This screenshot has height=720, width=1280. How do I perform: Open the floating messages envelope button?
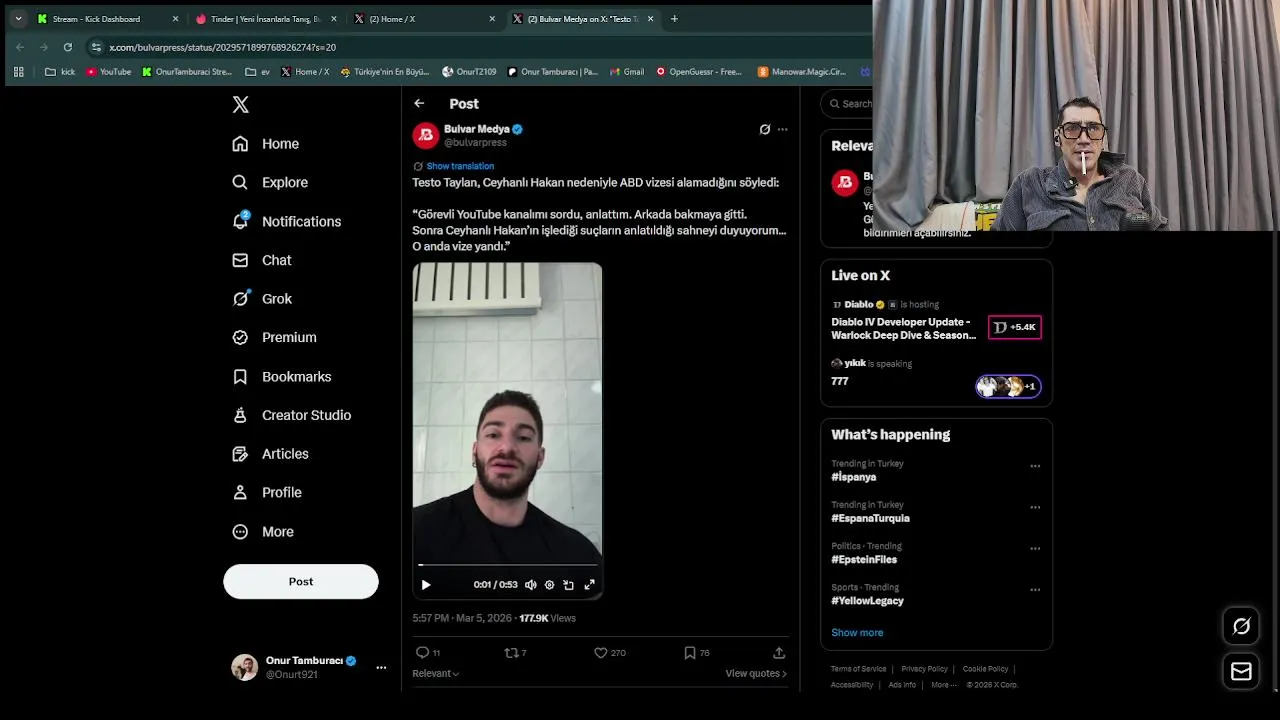click(1241, 672)
